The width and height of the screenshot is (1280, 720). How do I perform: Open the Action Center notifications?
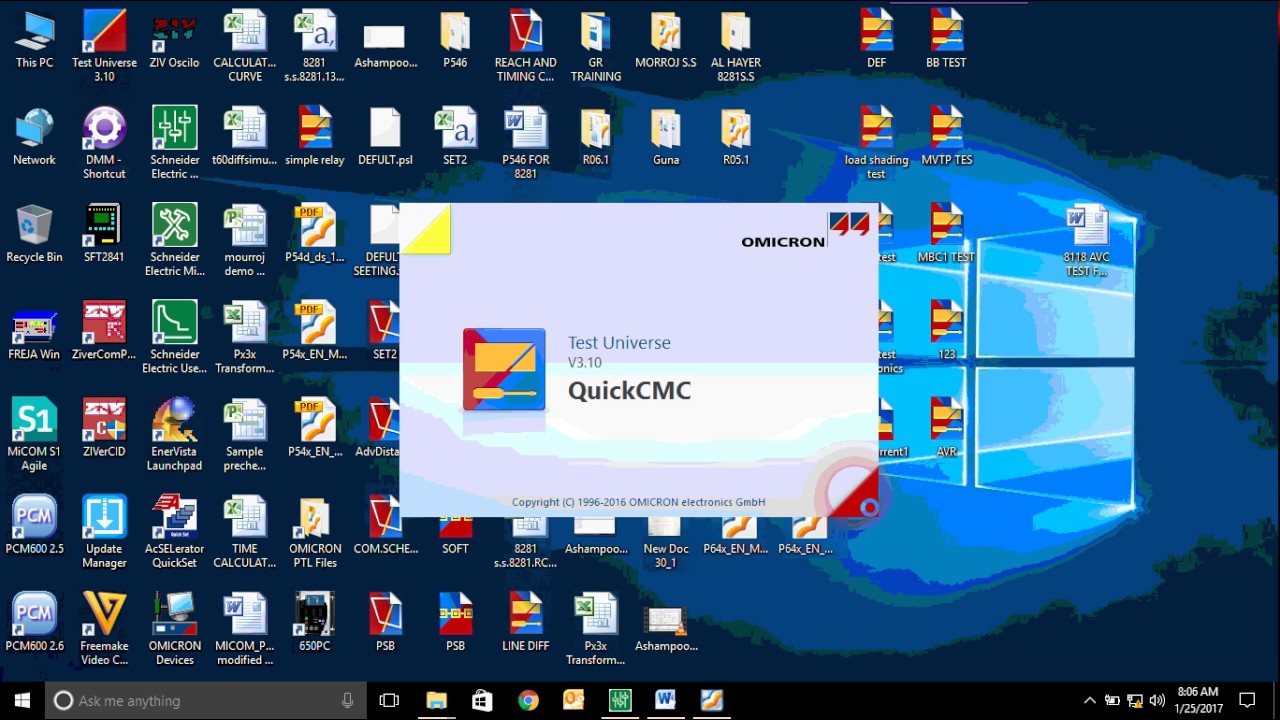1247,700
